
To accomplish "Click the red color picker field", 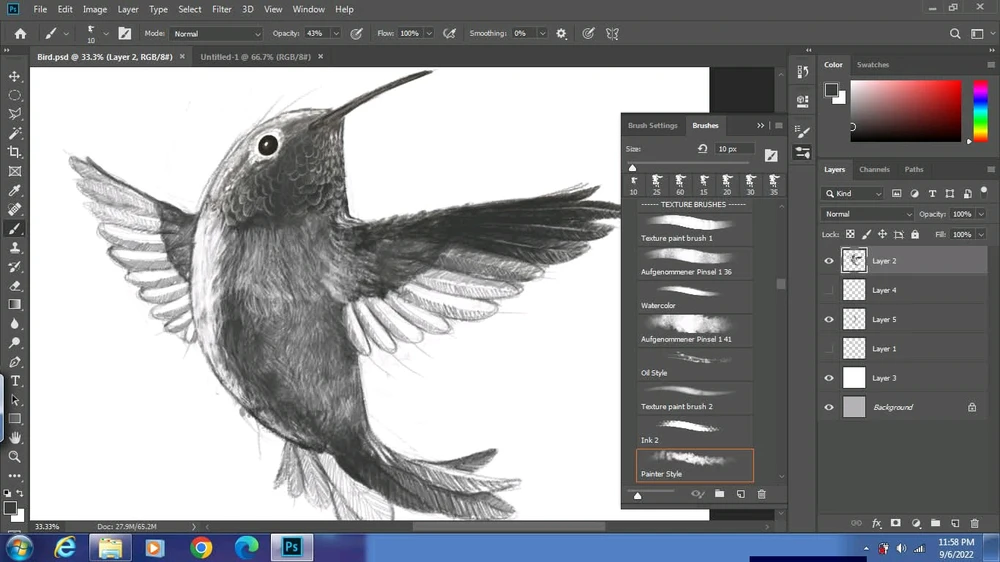I will pyautogui.click(x=905, y=110).
